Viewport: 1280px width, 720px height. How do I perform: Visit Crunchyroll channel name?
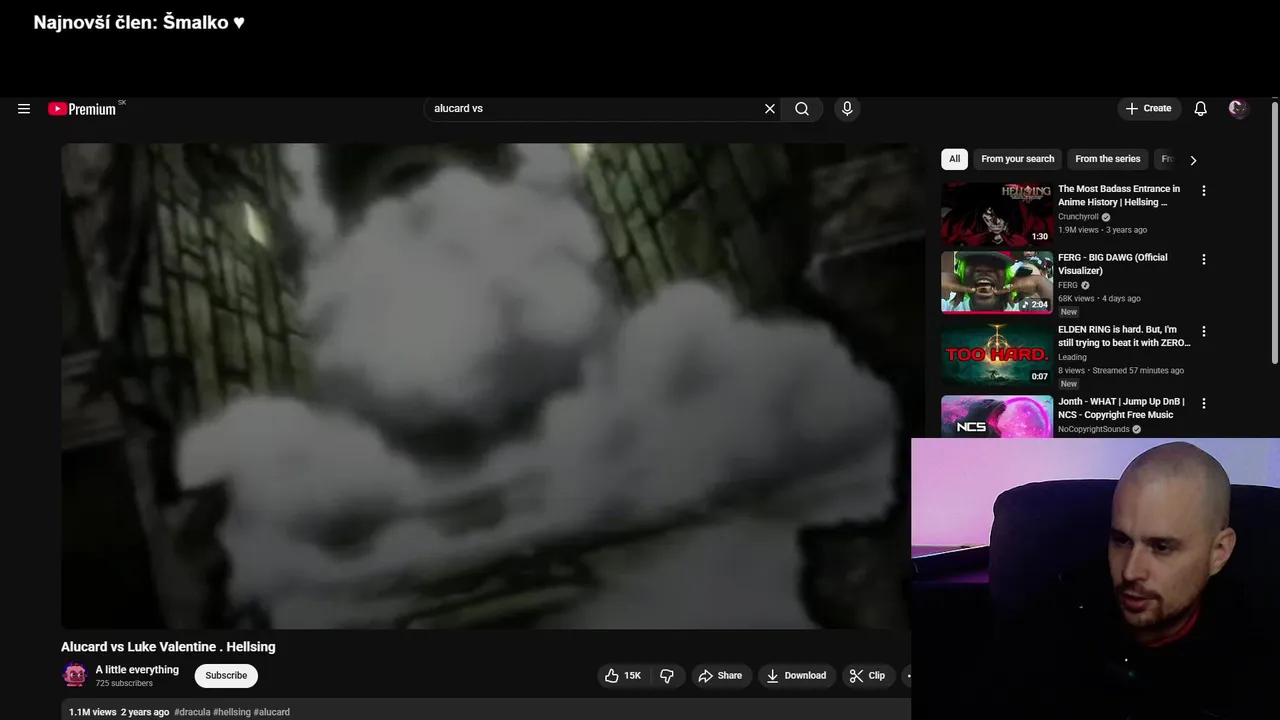point(1078,217)
